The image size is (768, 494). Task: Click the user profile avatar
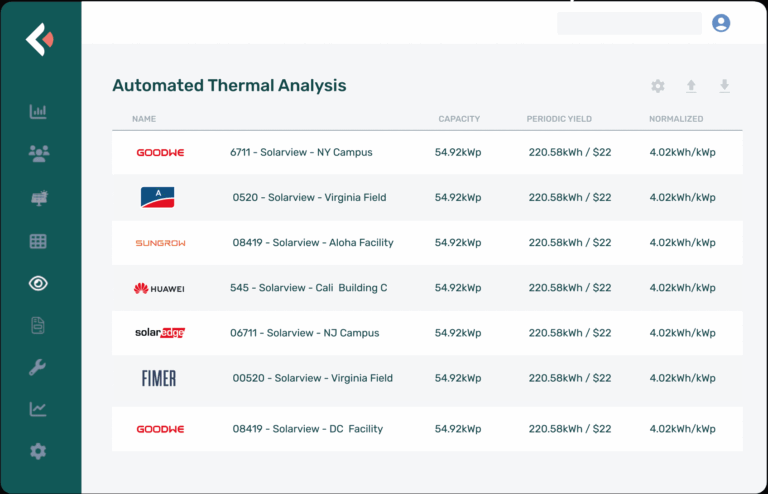721,23
